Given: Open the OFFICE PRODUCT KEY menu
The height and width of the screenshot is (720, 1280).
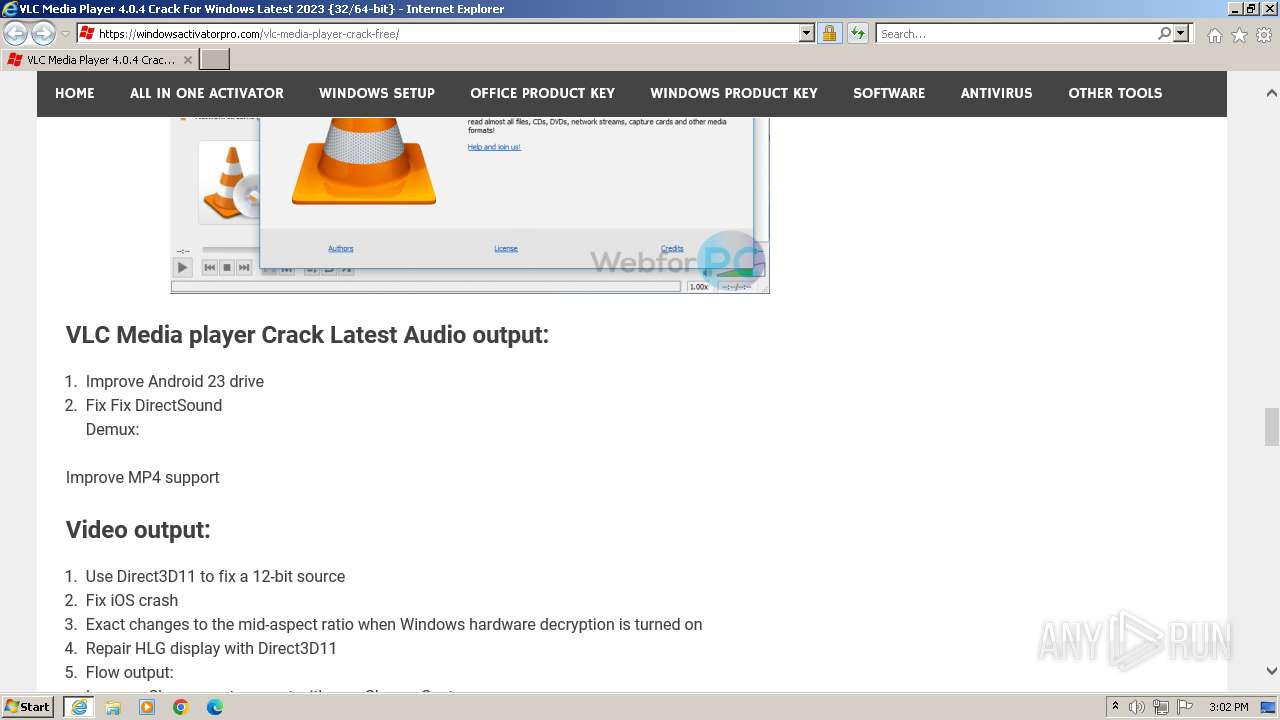Looking at the screenshot, I should [x=543, y=93].
